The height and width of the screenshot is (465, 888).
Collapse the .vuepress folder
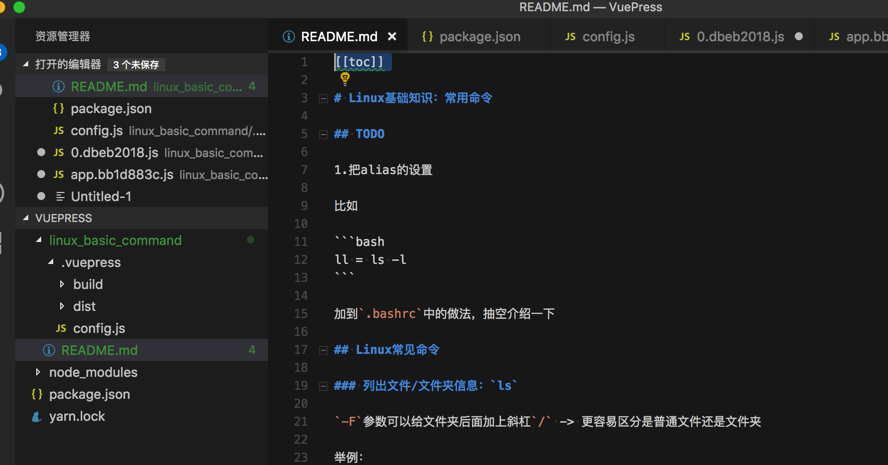click(51, 262)
